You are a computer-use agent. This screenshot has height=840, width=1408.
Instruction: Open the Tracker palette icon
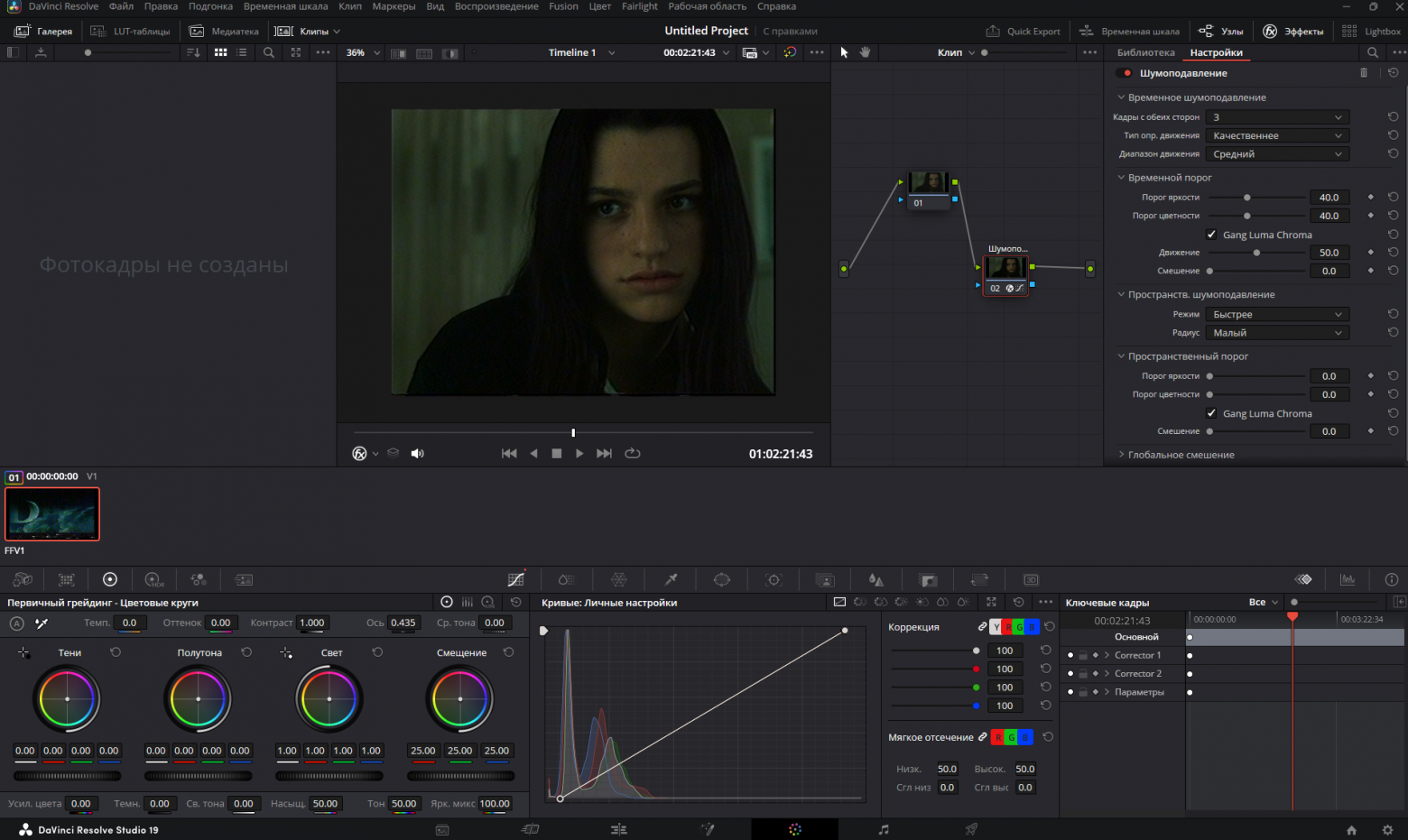(773, 579)
